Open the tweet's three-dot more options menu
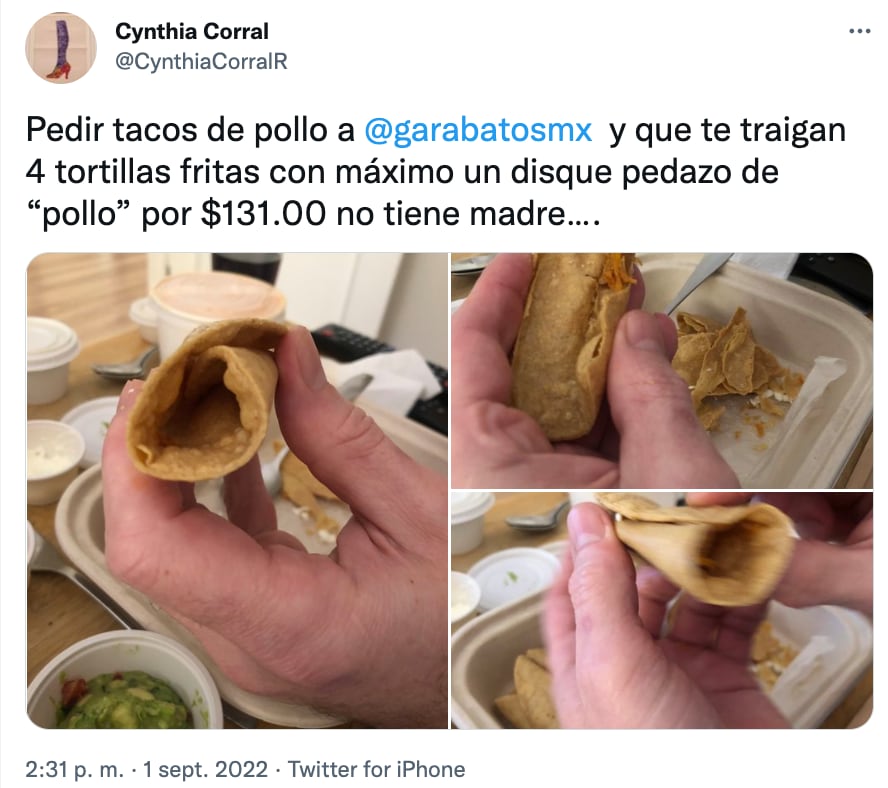This screenshot has width=888, height=788. point(859,32)
